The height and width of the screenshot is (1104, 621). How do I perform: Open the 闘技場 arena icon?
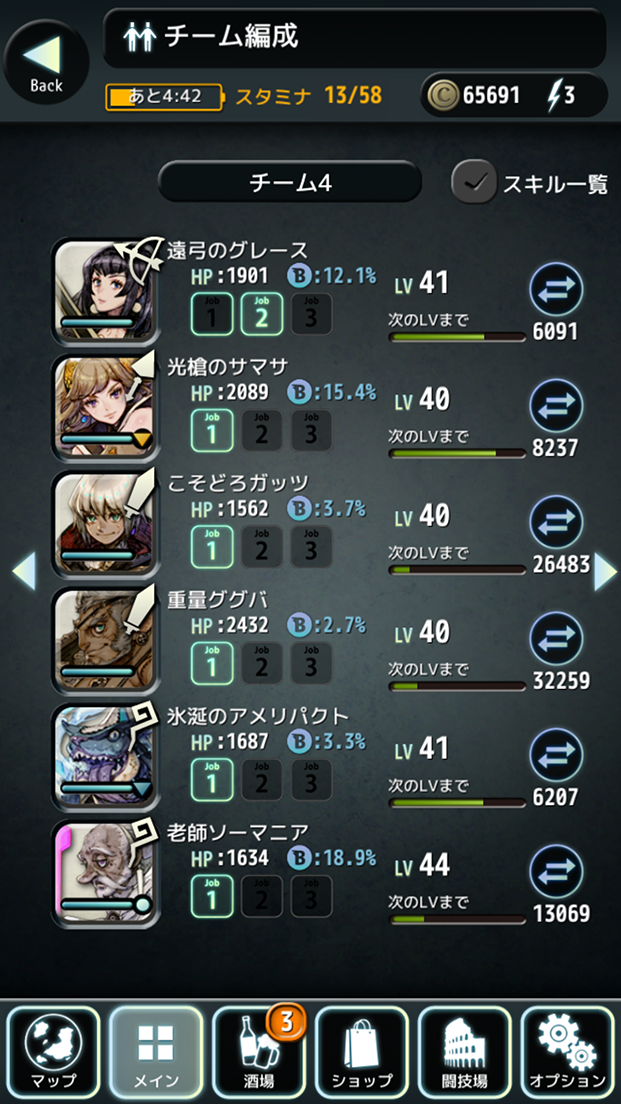tap(465, 1051)
